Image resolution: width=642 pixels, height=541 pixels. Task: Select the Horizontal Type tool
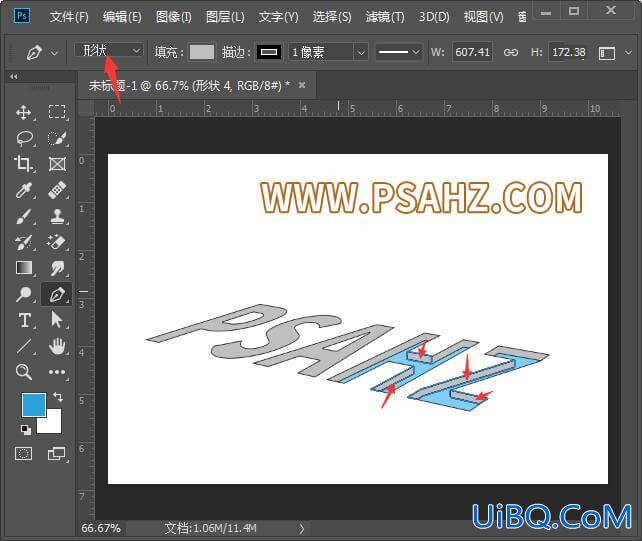(x=24, y=320)
